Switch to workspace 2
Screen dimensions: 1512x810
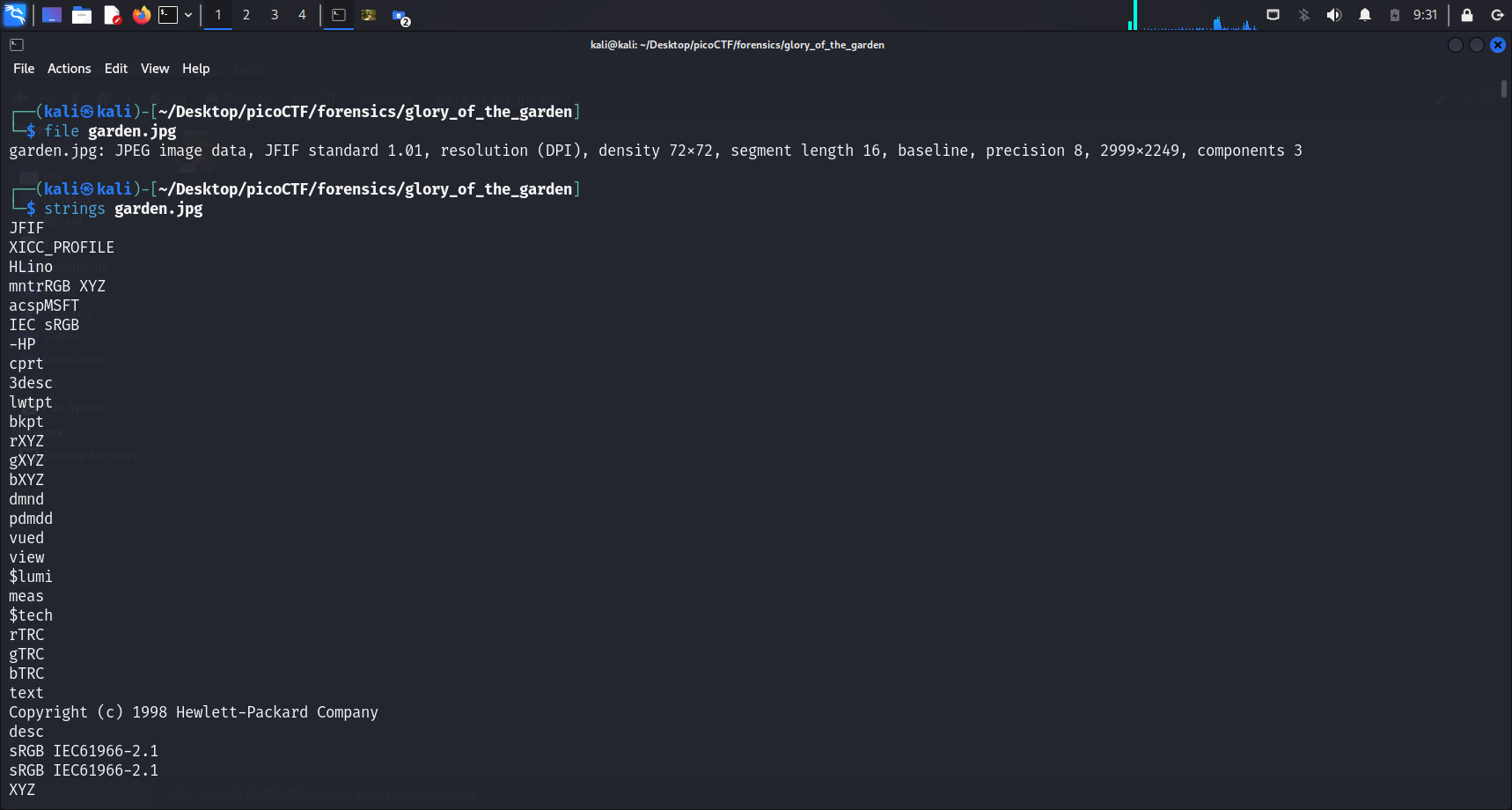point(246,15)
